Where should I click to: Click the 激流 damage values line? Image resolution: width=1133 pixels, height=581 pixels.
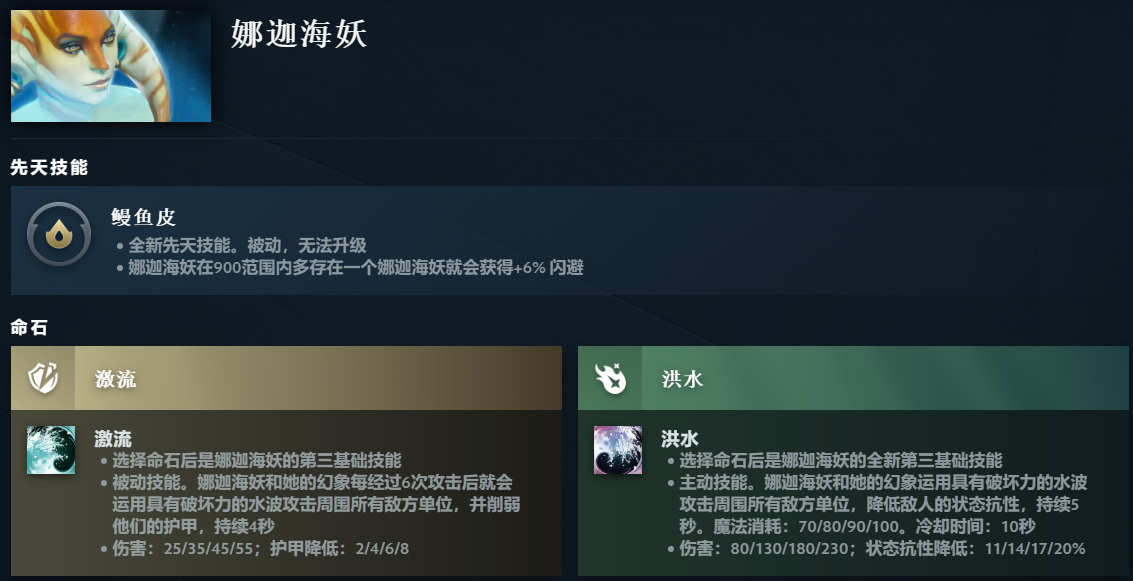(260, 548)
